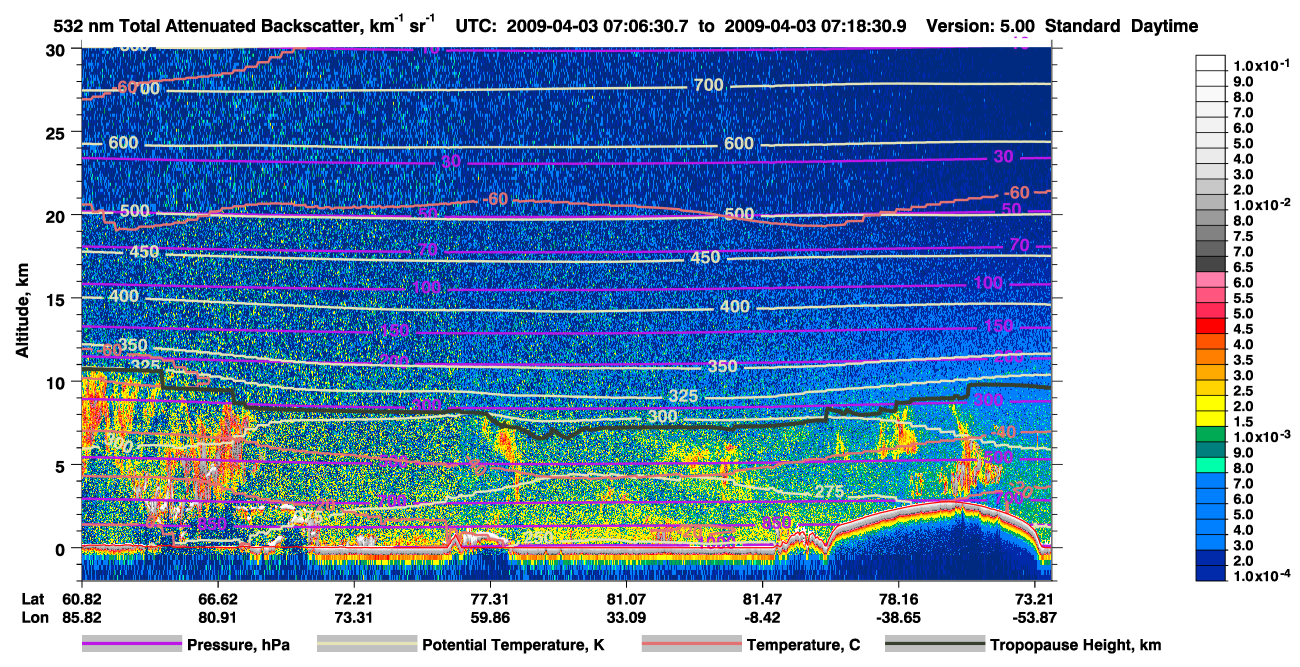Viewport: 1300px width, 667px height.
Task: Click latitude value 78.16
Action: 898,599
